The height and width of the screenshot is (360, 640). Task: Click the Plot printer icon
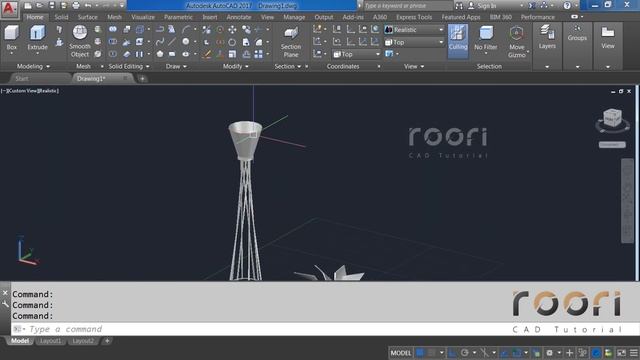click(x=76, y=6)
